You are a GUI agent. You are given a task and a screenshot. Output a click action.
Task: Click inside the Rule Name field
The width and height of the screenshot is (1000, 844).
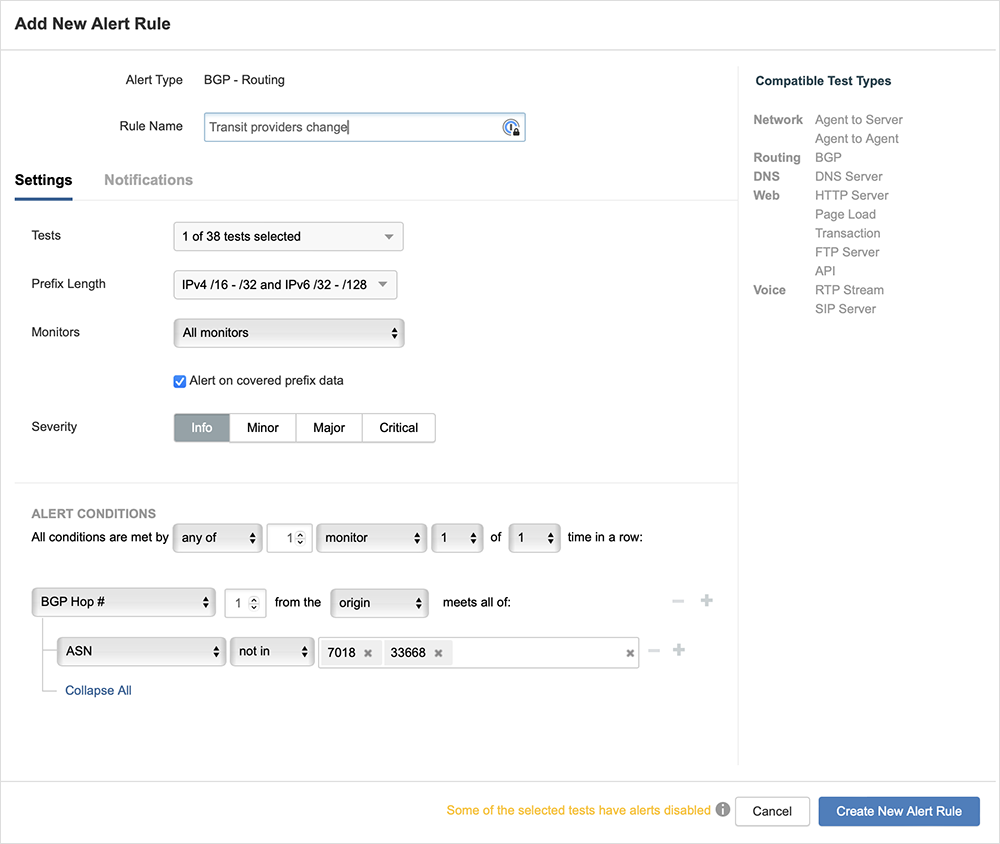coord(340,127)
